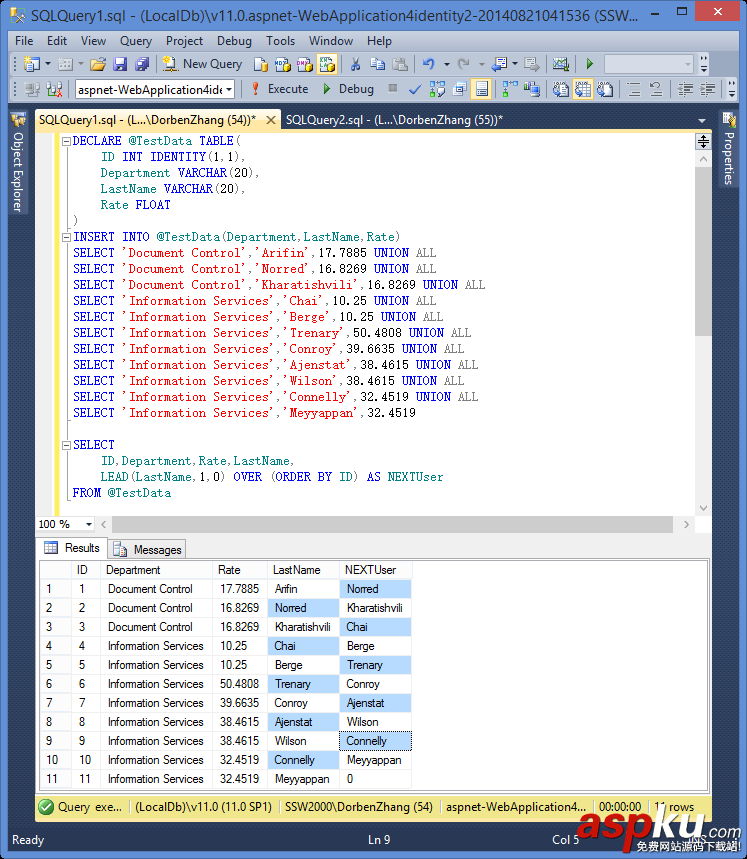Click the Save All icon

(x=142, y=64)
